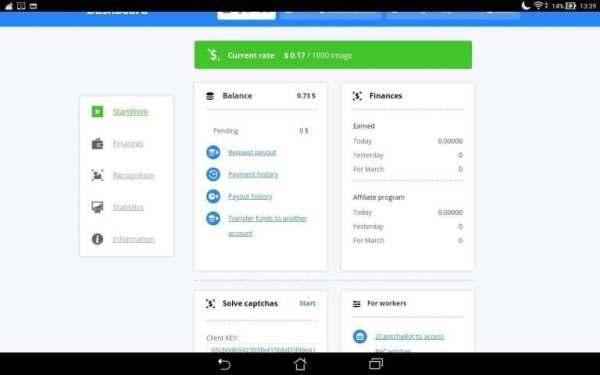The height and width of the screenshot is (375, 600).
Task: Tap the Android recent apps button
Action: point(376,364)
